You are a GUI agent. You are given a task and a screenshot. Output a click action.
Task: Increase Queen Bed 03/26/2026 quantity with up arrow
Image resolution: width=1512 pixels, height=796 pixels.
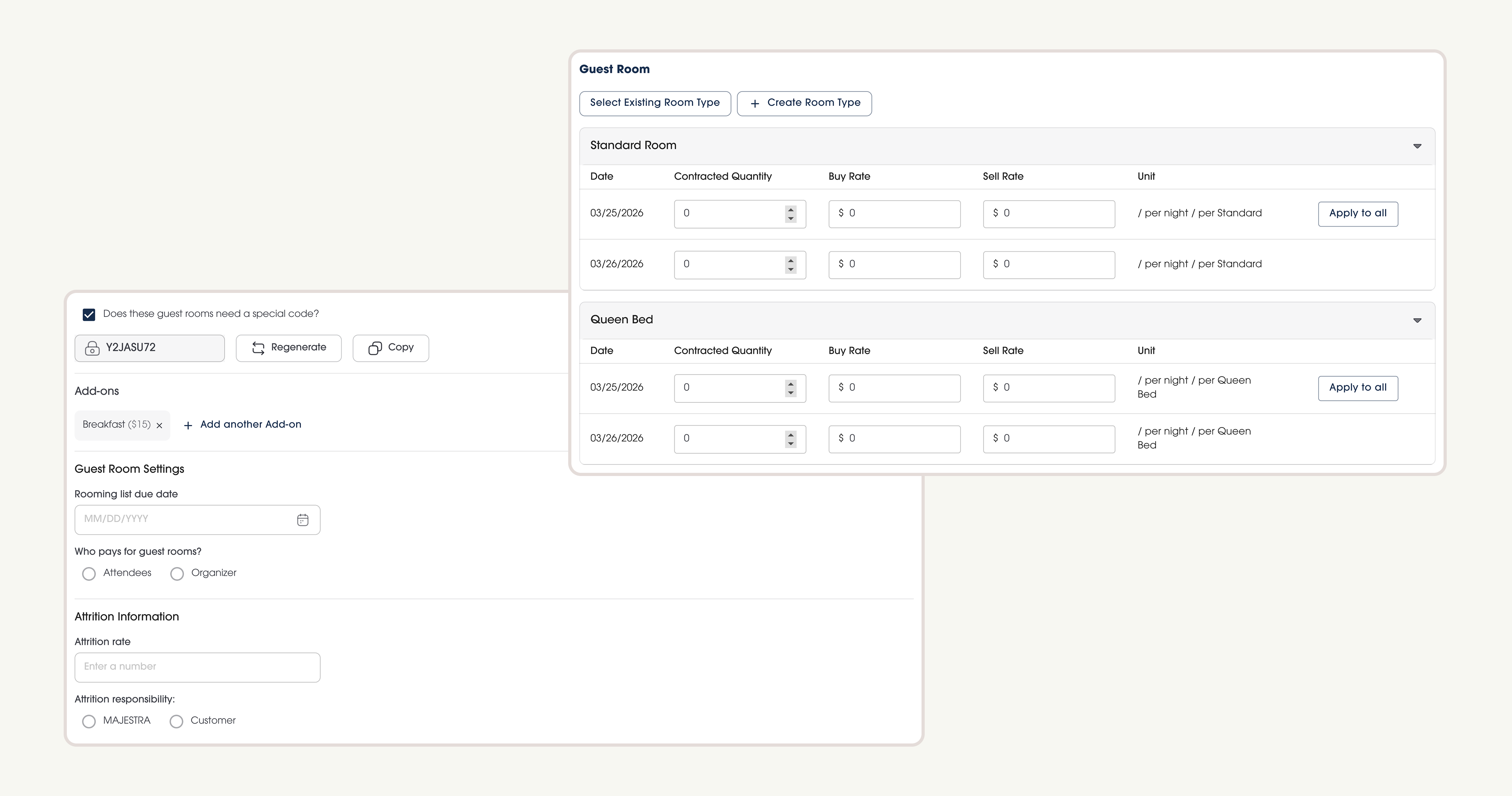click(x=791, y=435)
